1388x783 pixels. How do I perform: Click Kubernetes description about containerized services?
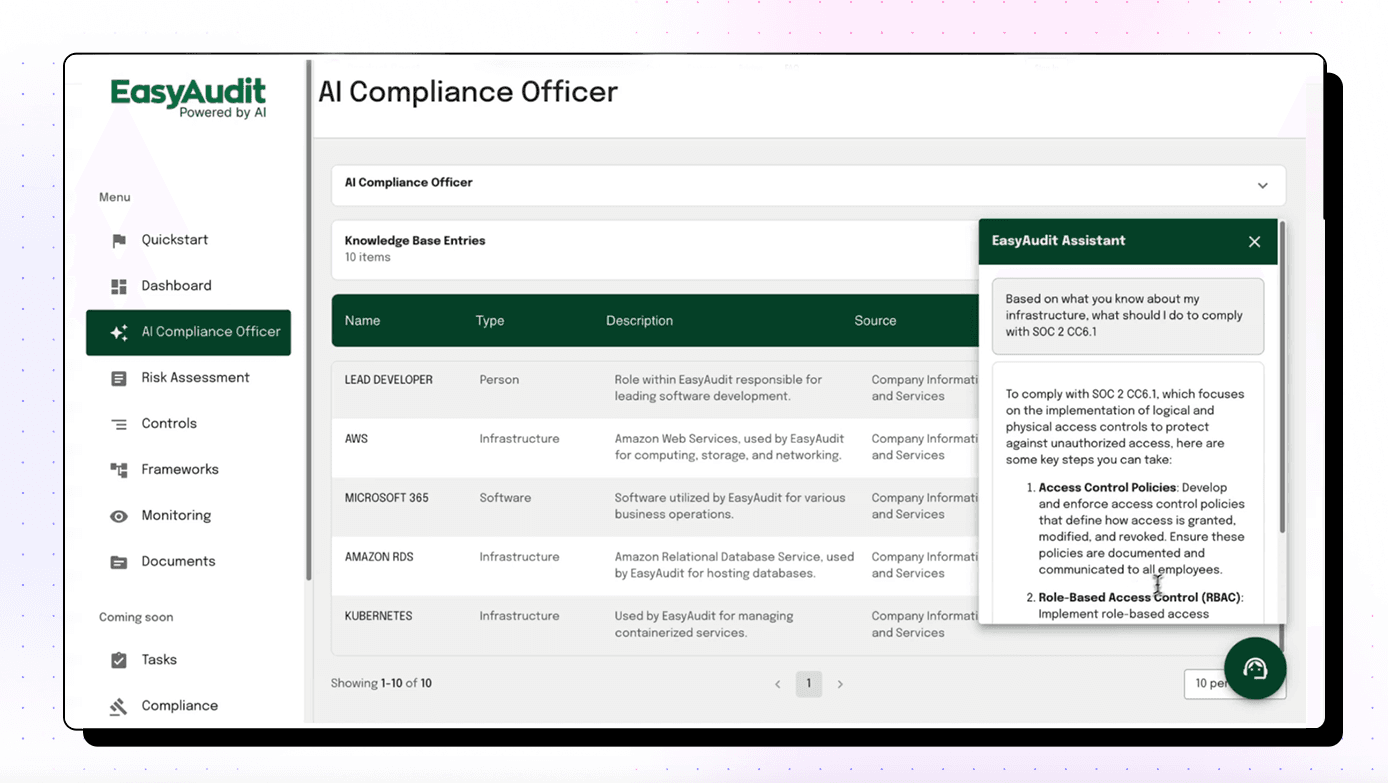pyautogui.click(x=704, y=624)
